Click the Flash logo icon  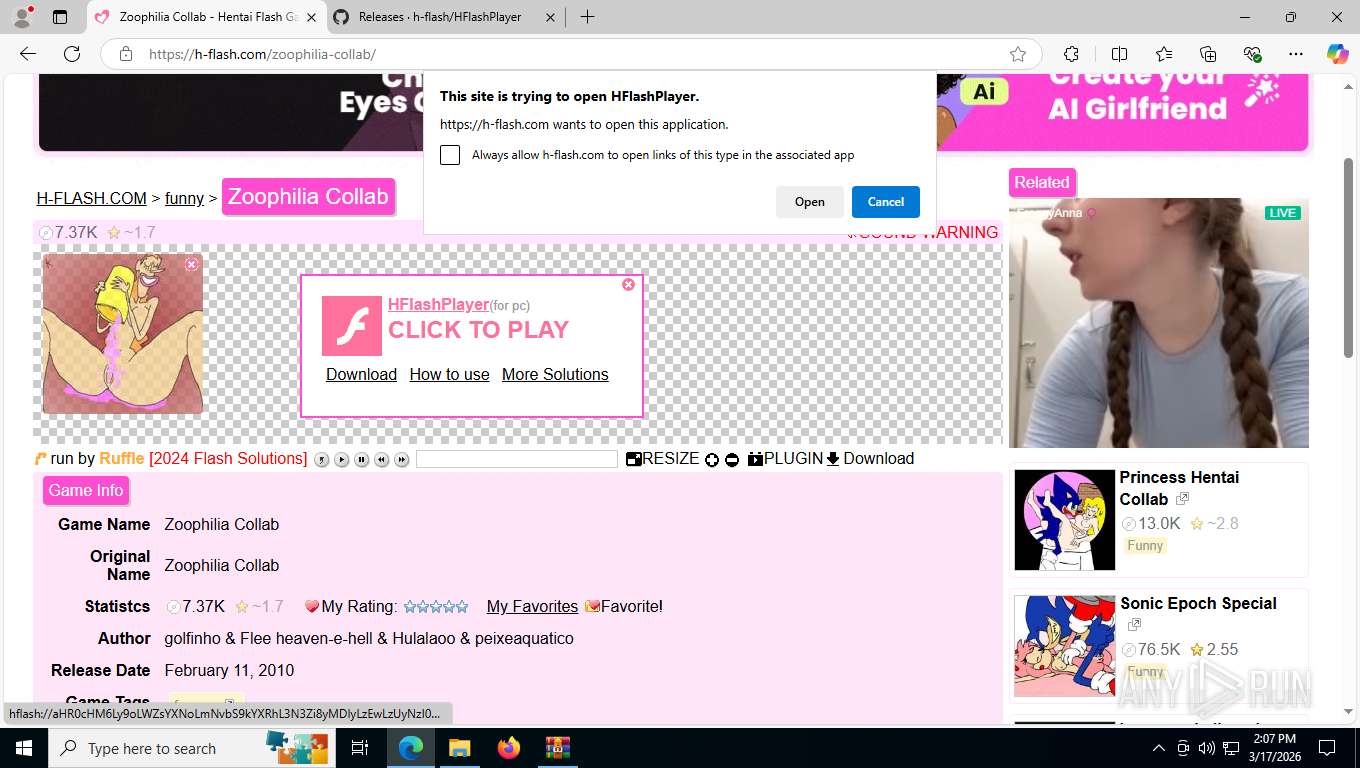[x=352, y=326]
